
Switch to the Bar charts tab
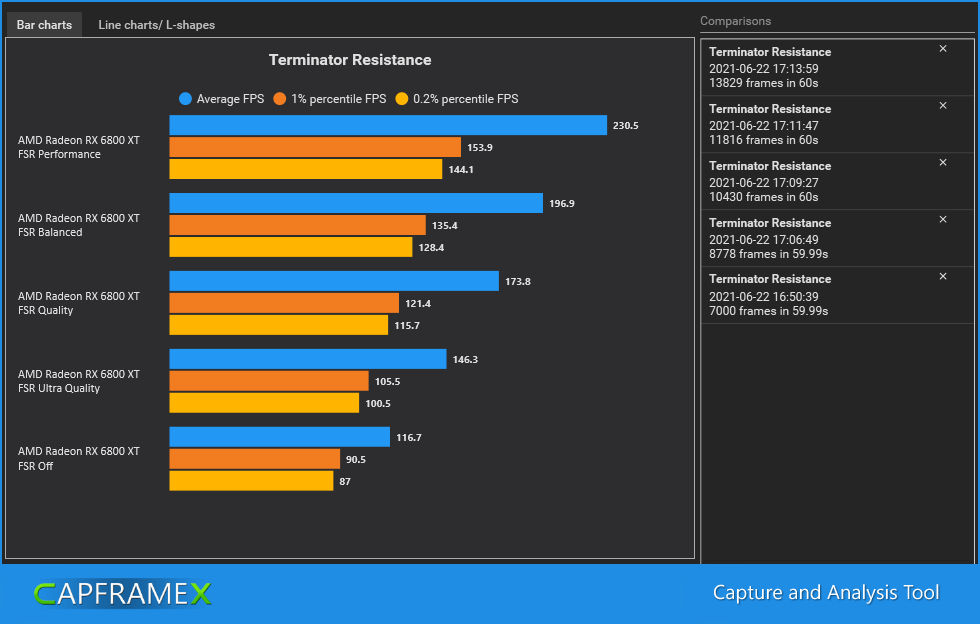pyautogui.click(x=44, y=25)
